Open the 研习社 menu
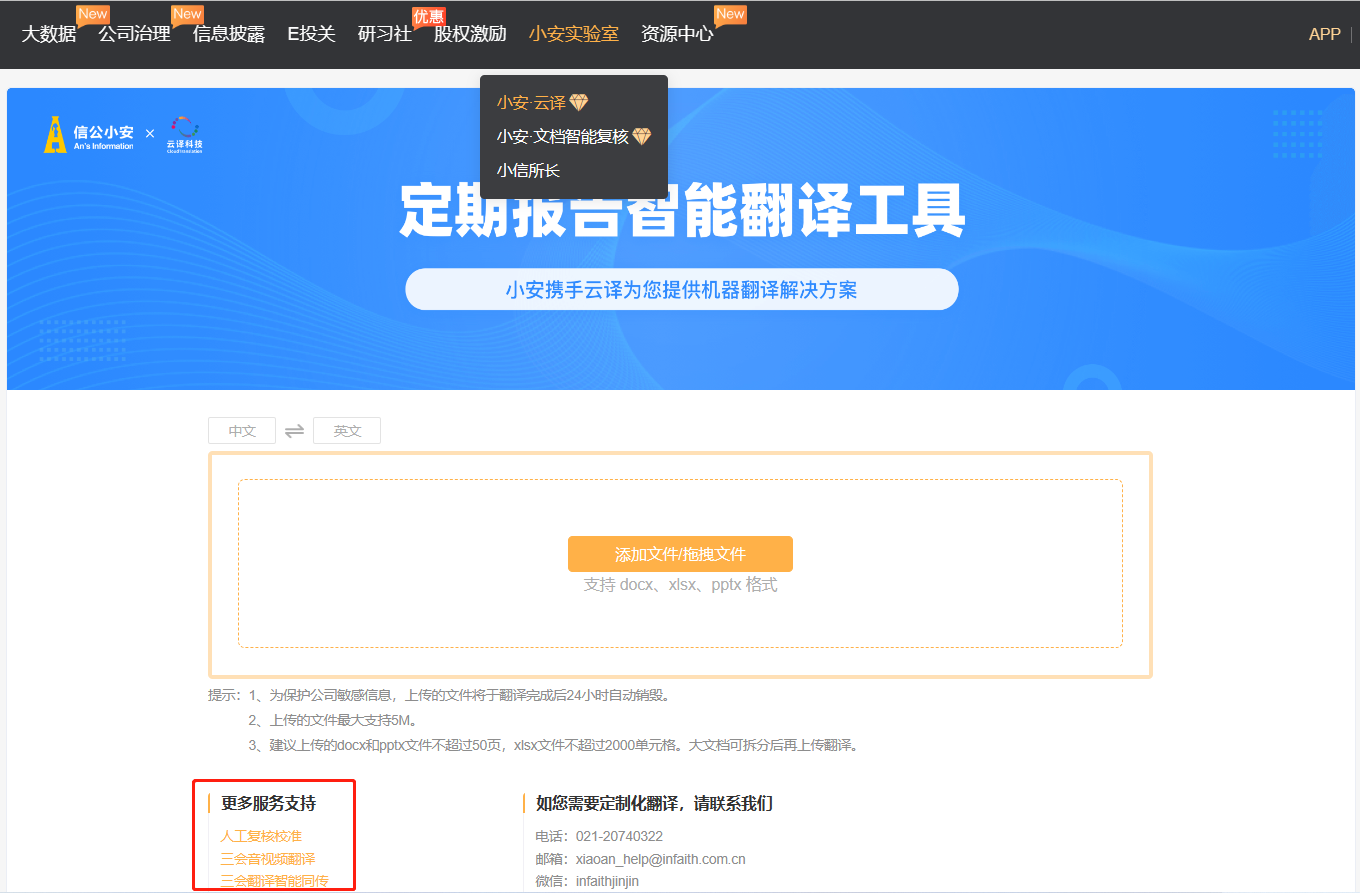The image size is (1360, 893). 384,34
